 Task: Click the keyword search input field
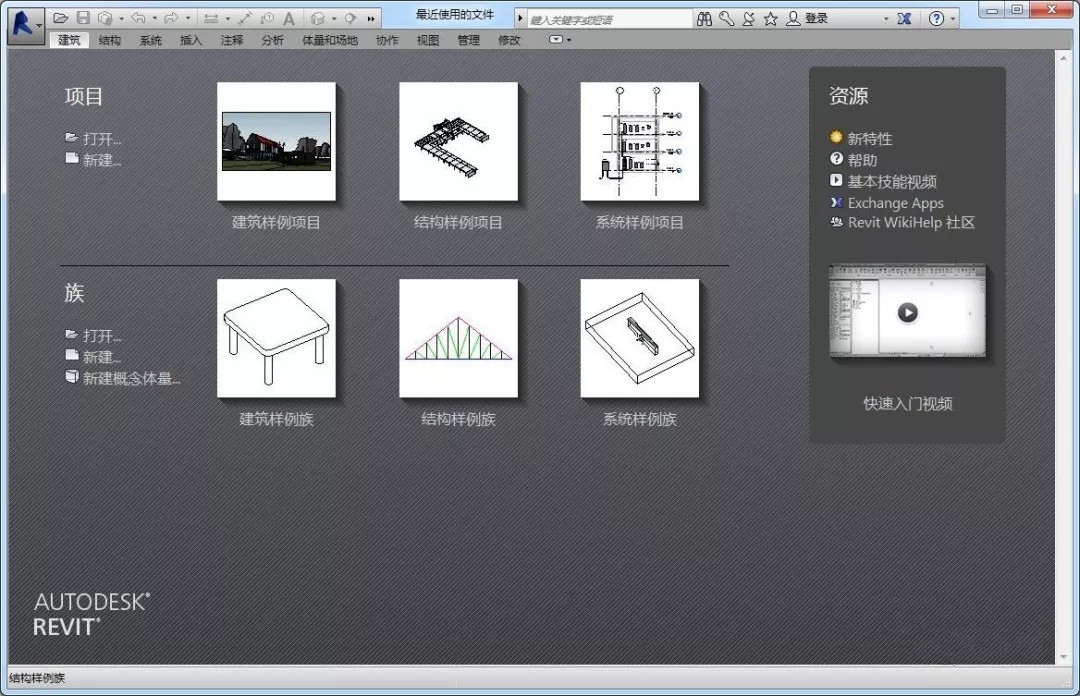(610, 19)
